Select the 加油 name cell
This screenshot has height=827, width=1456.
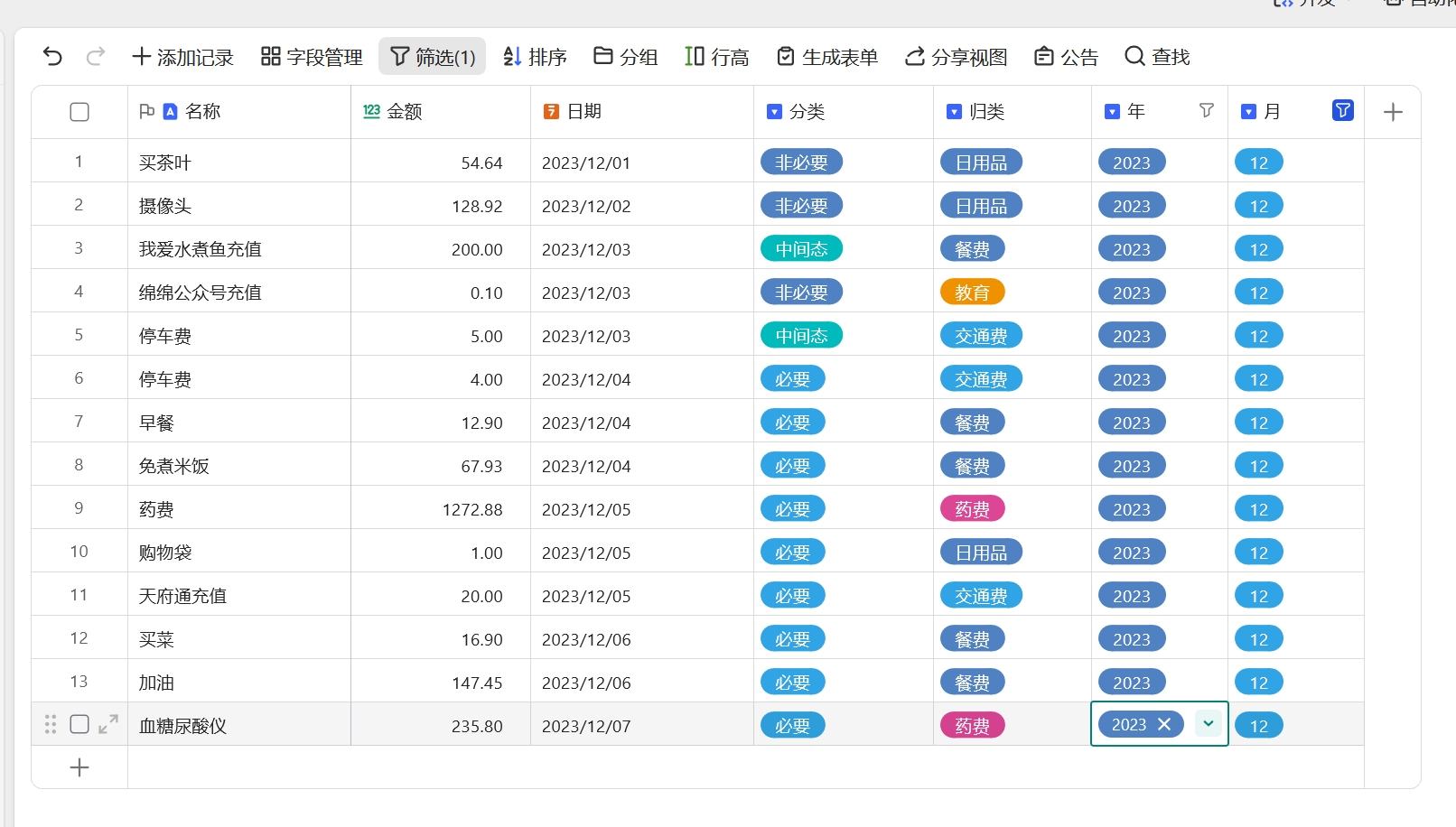click(x=239, y=683)
